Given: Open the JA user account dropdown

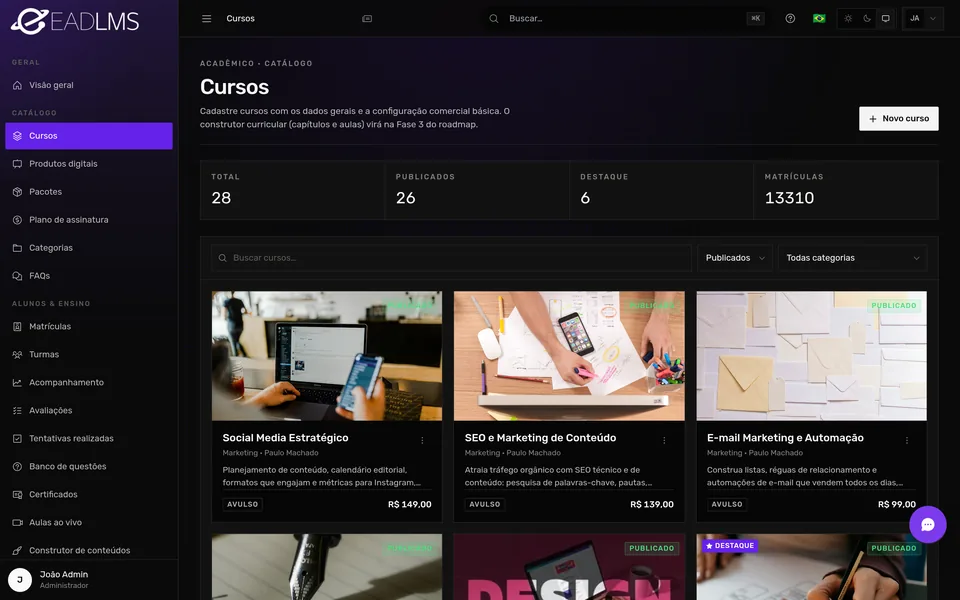Looking at the screenshot, I should (923, 18).
